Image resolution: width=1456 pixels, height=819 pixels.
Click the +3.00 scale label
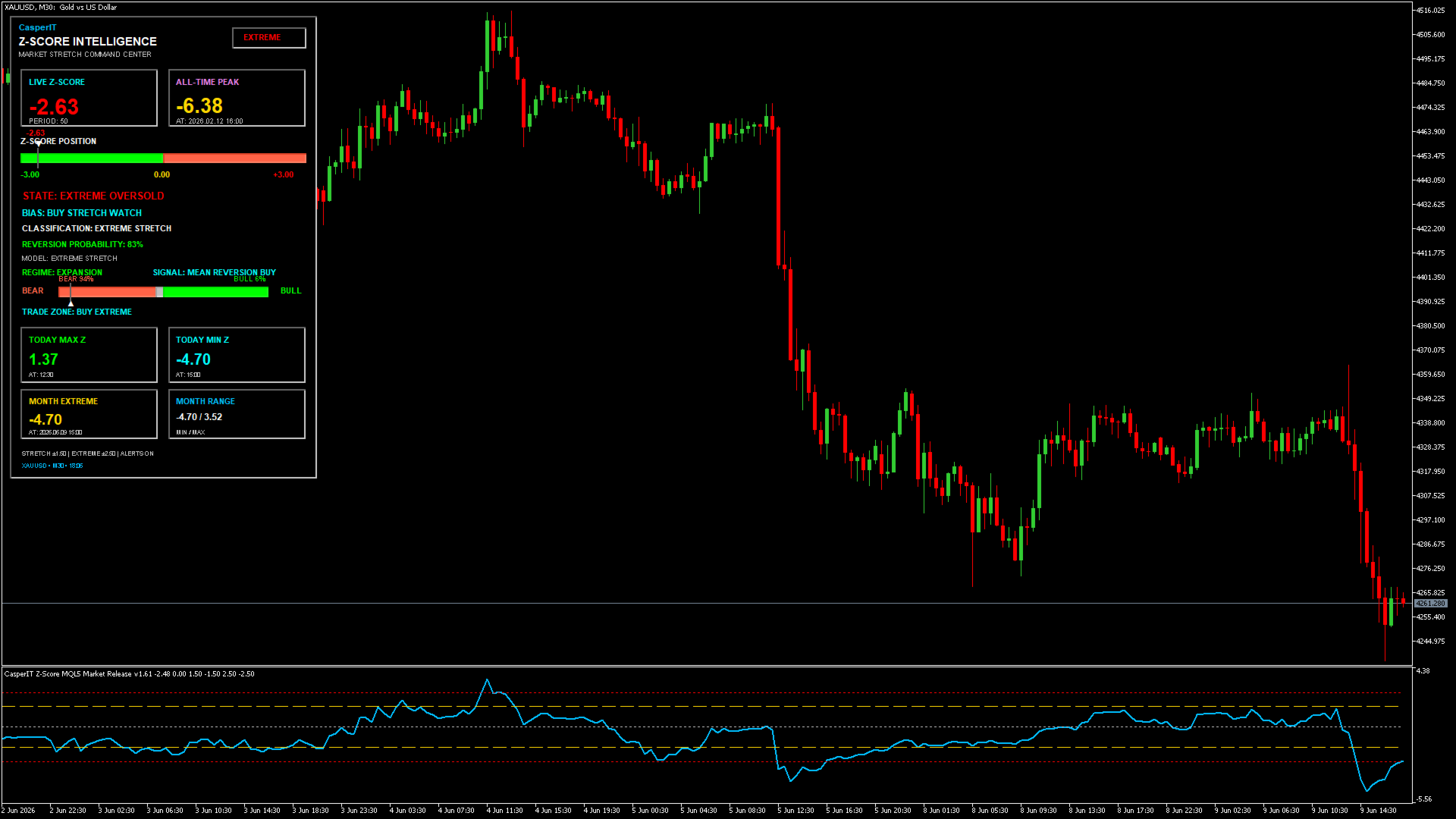click(284, 174)
